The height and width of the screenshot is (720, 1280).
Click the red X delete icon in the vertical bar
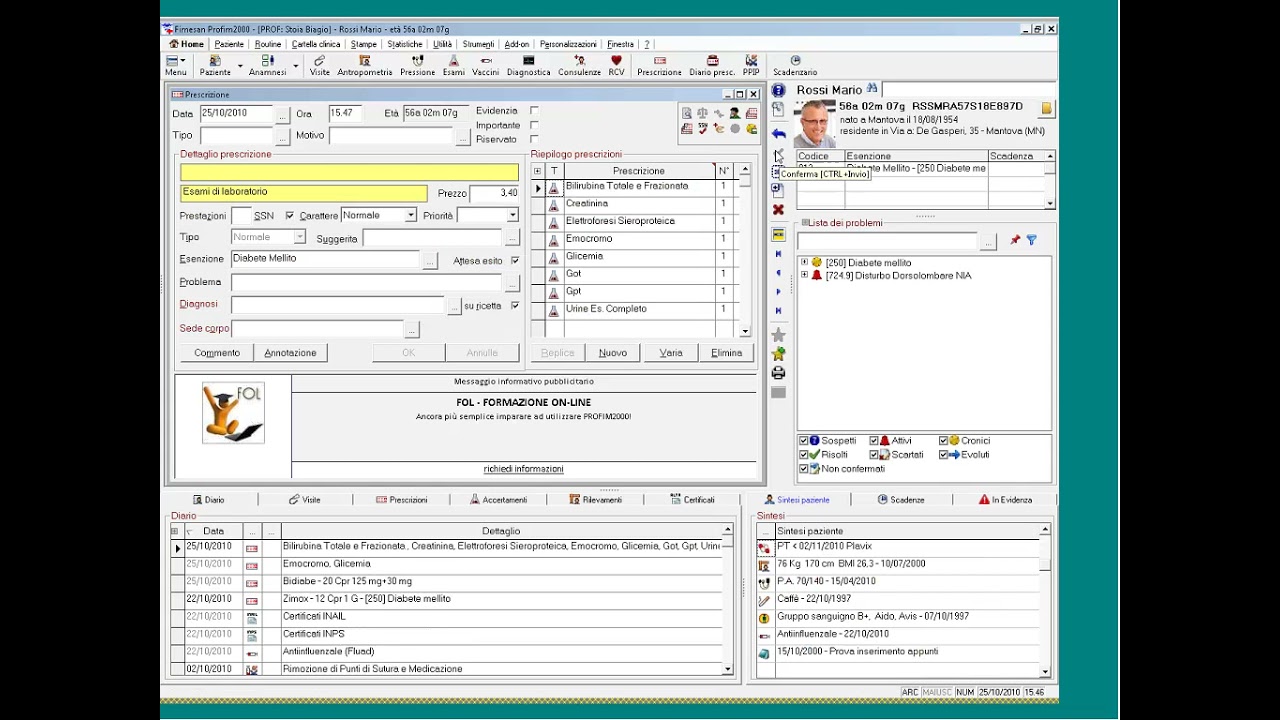(x=778, y=210)
